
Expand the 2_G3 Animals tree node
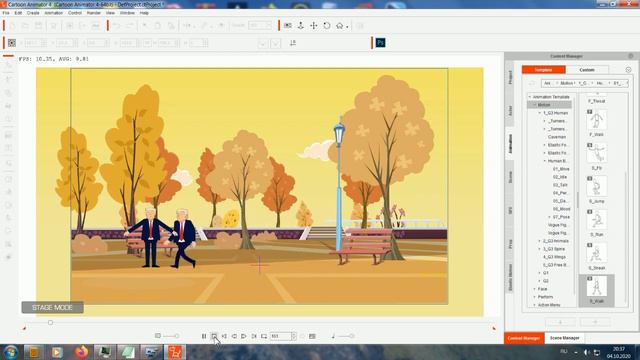(x=540, y=241)
